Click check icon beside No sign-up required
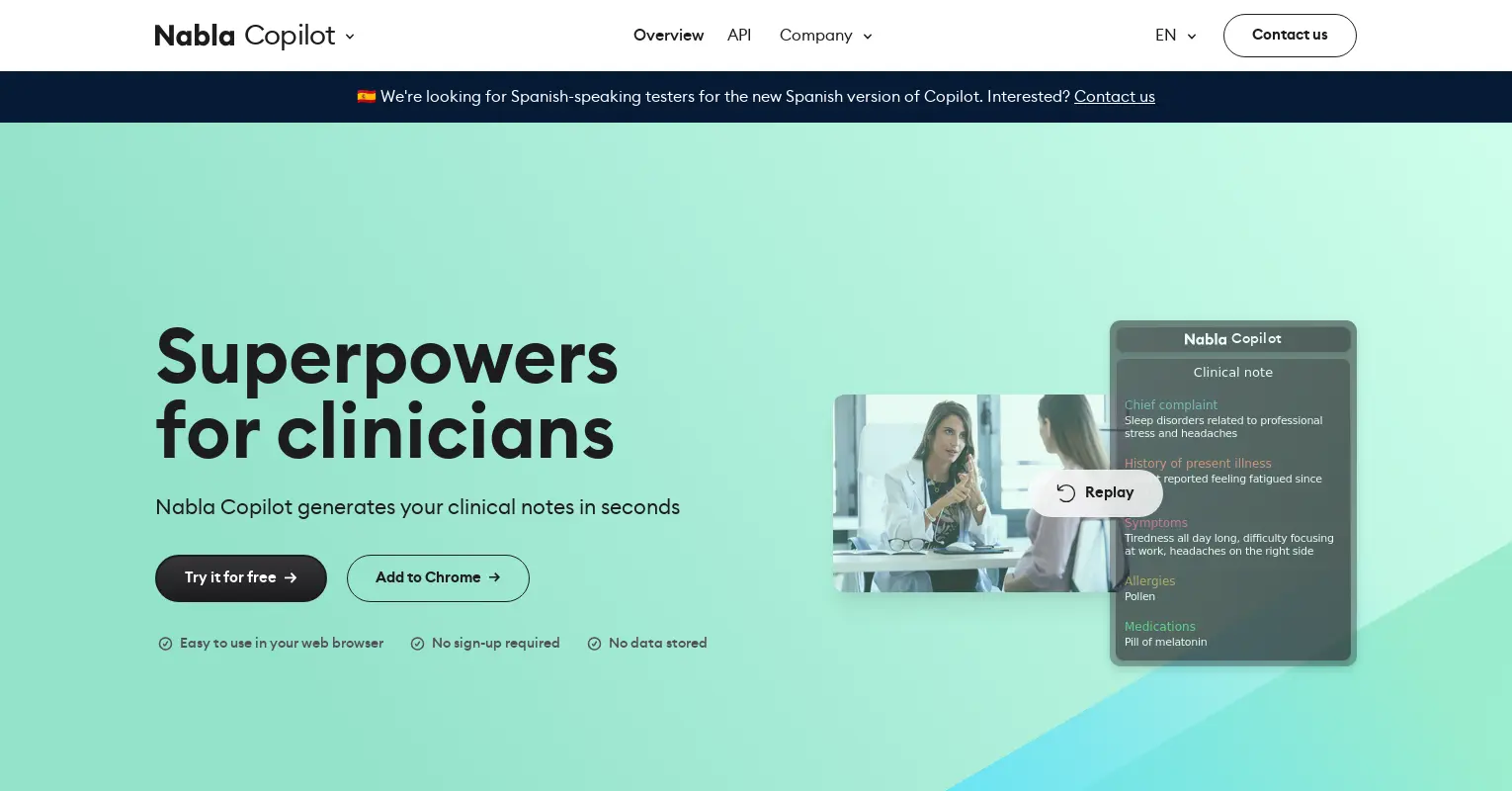 (x=418, y=644)
